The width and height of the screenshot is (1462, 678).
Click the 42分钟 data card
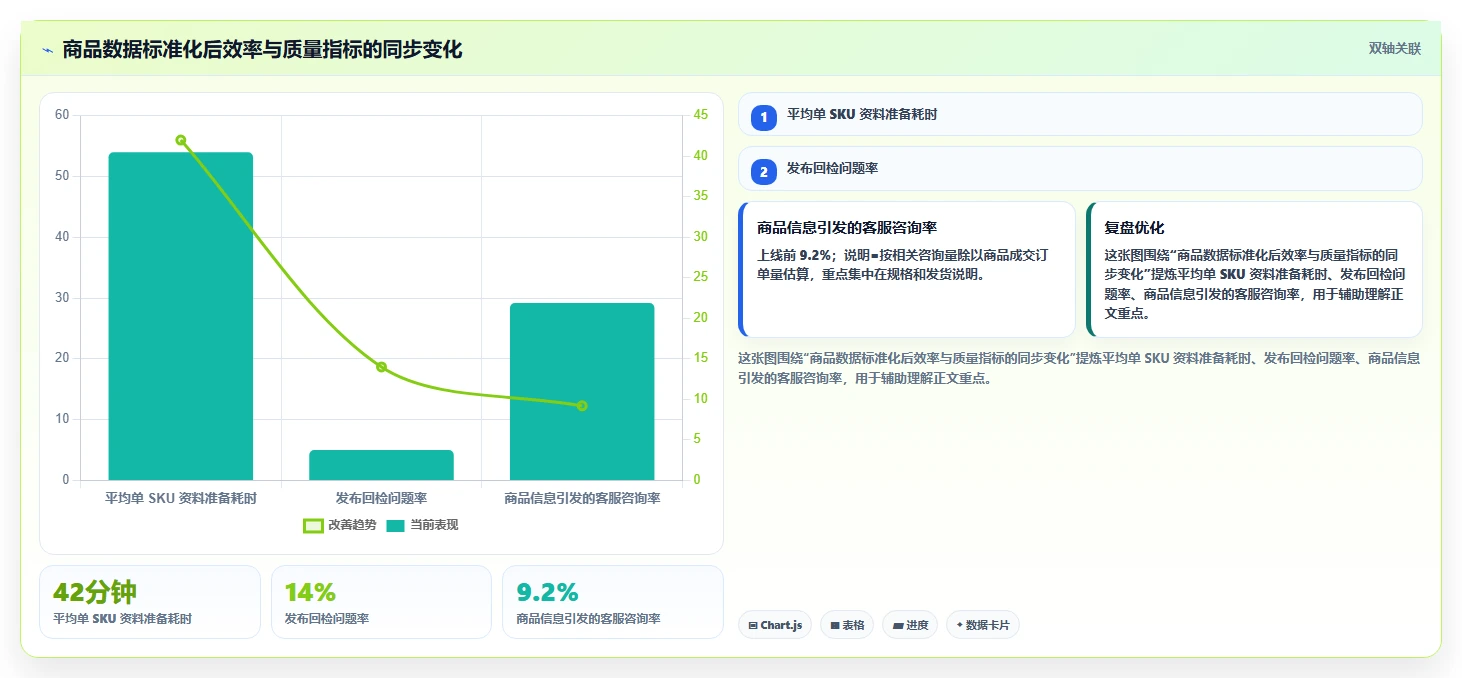click(x=150, y=602)
